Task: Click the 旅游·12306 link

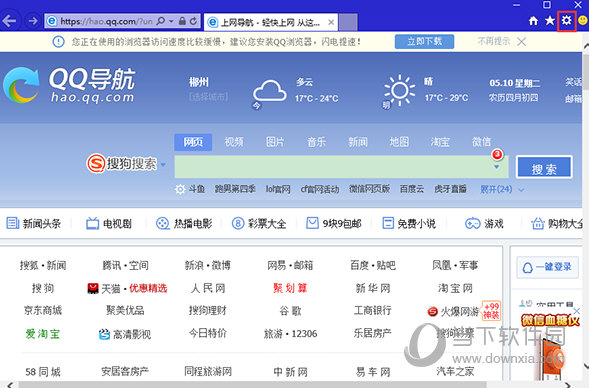Action: tap(290, 334)
